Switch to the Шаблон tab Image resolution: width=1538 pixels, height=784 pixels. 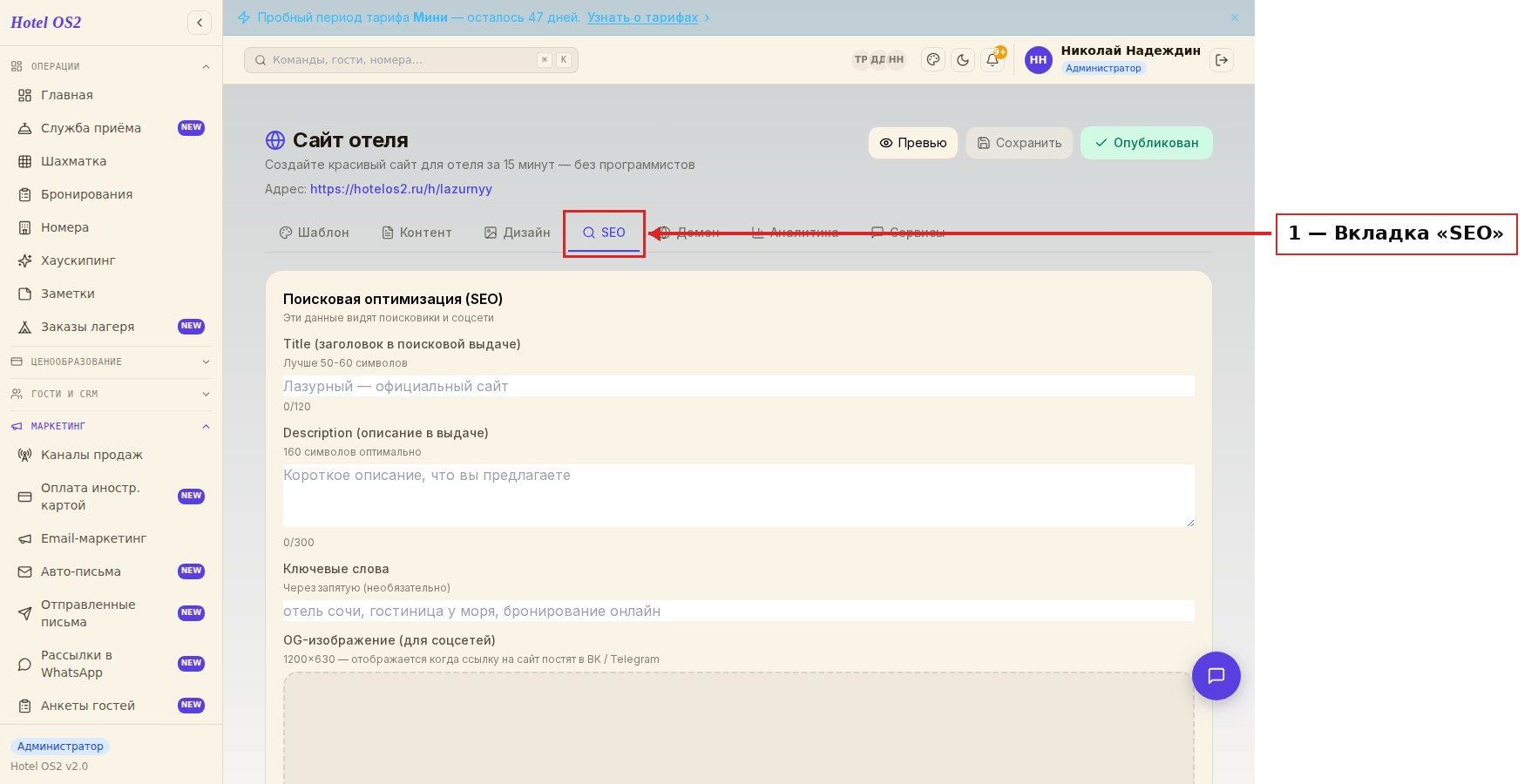[314, 233]
